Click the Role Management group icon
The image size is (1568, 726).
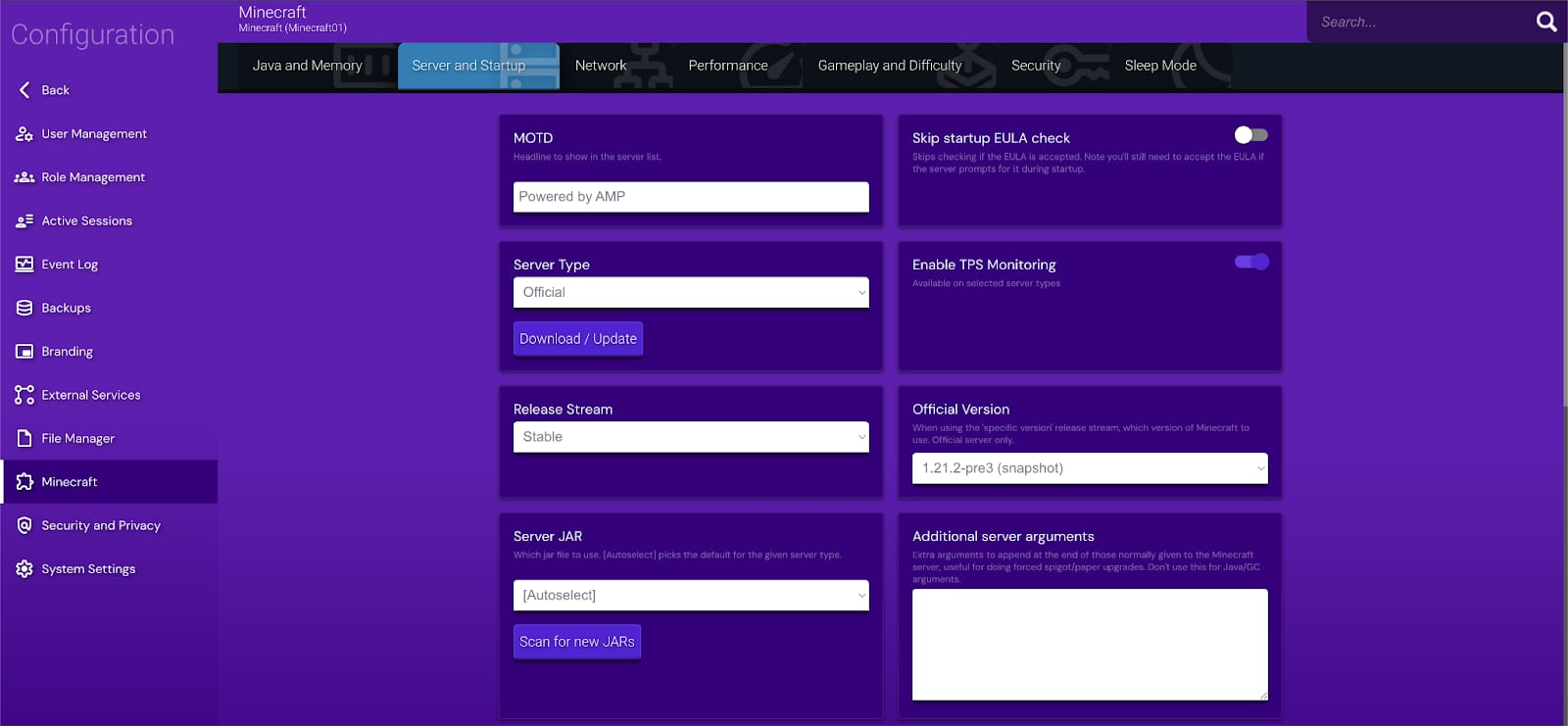tap(24, 177)
